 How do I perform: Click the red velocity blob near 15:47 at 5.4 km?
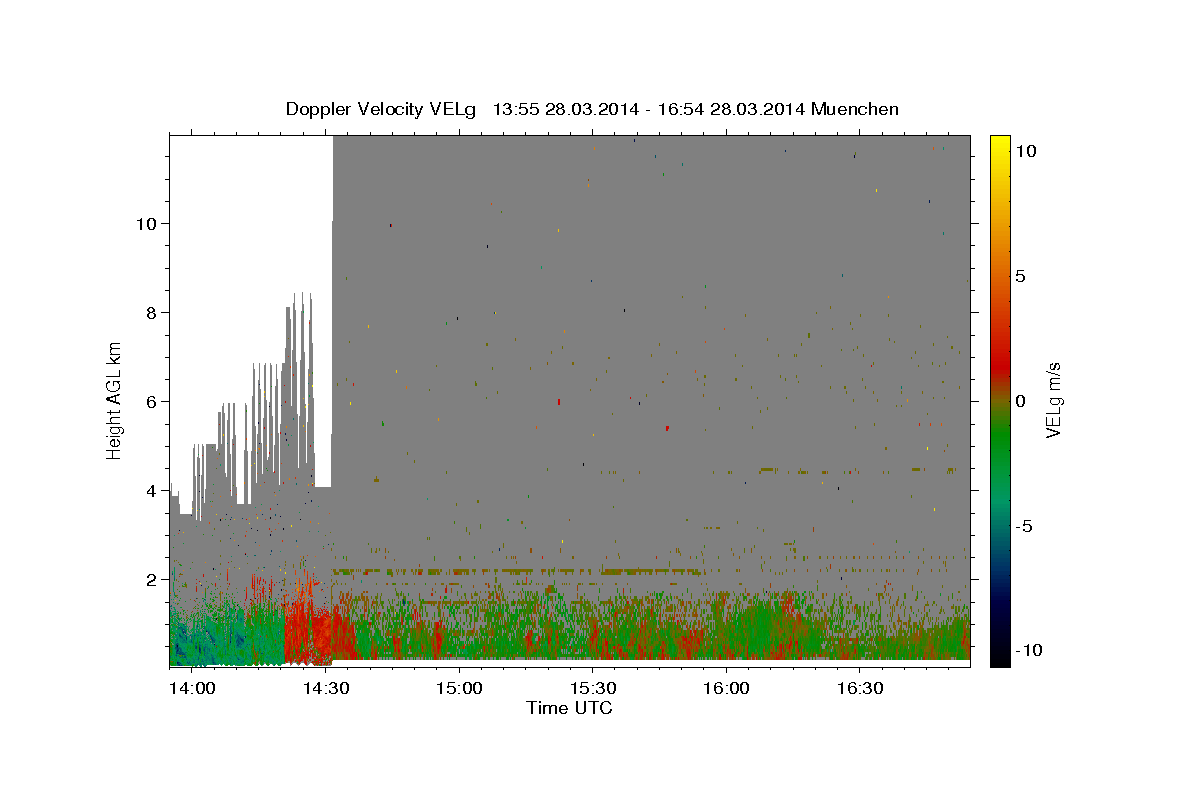pyautogui.click(x=667, y=428)
